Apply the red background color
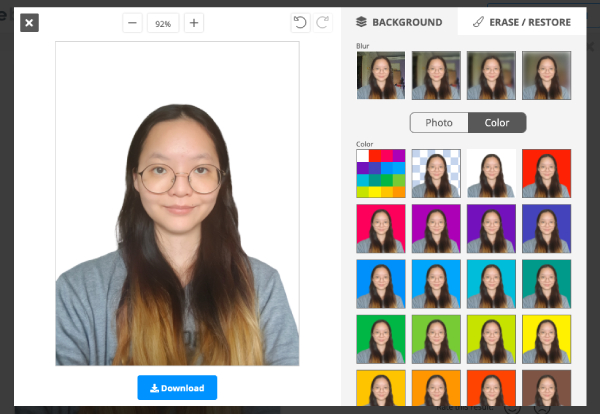Screen dimensions: 600x414 546,173
